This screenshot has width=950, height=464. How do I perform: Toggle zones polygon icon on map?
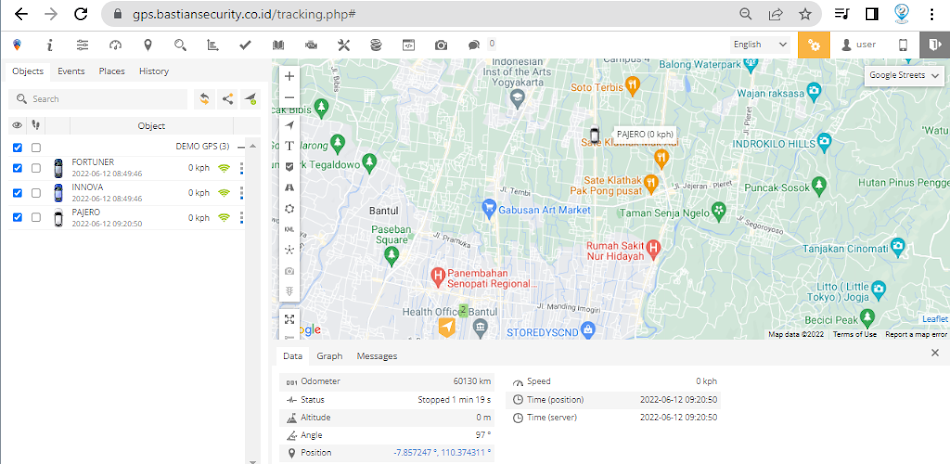point(290,208)
